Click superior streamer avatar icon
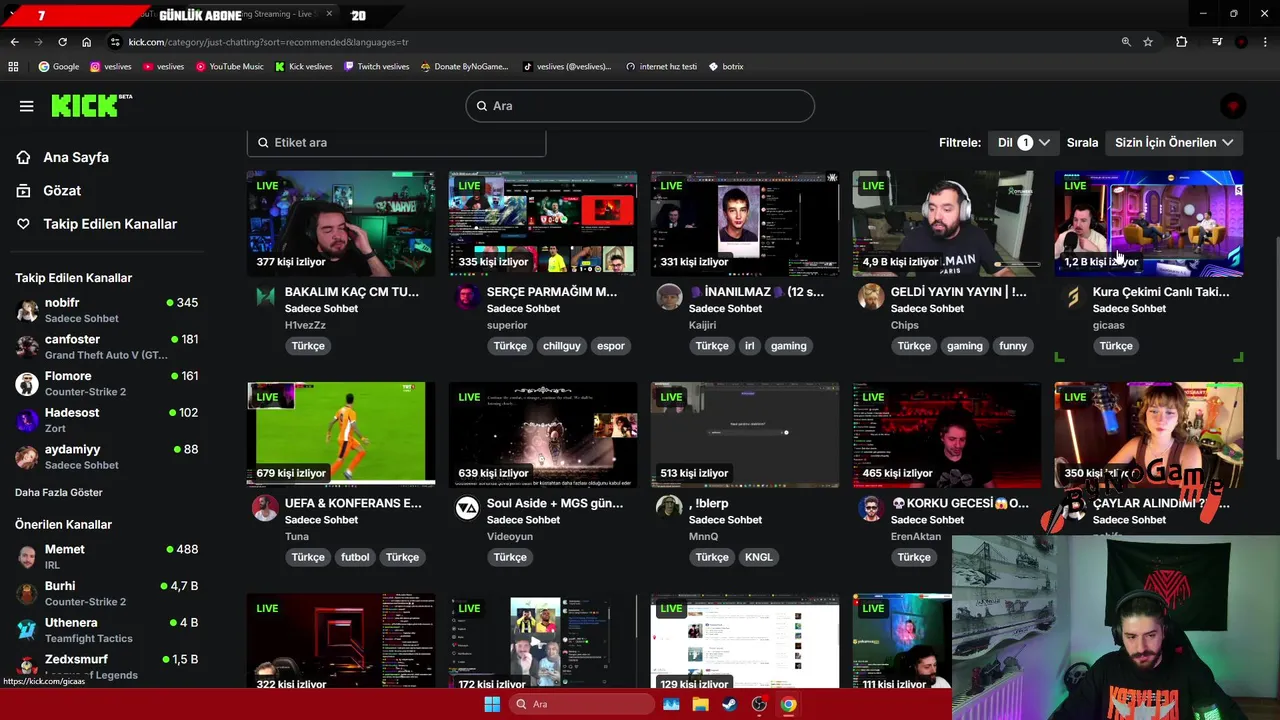This screenshot has width=1280, height=720. click(x=467, y=297)
